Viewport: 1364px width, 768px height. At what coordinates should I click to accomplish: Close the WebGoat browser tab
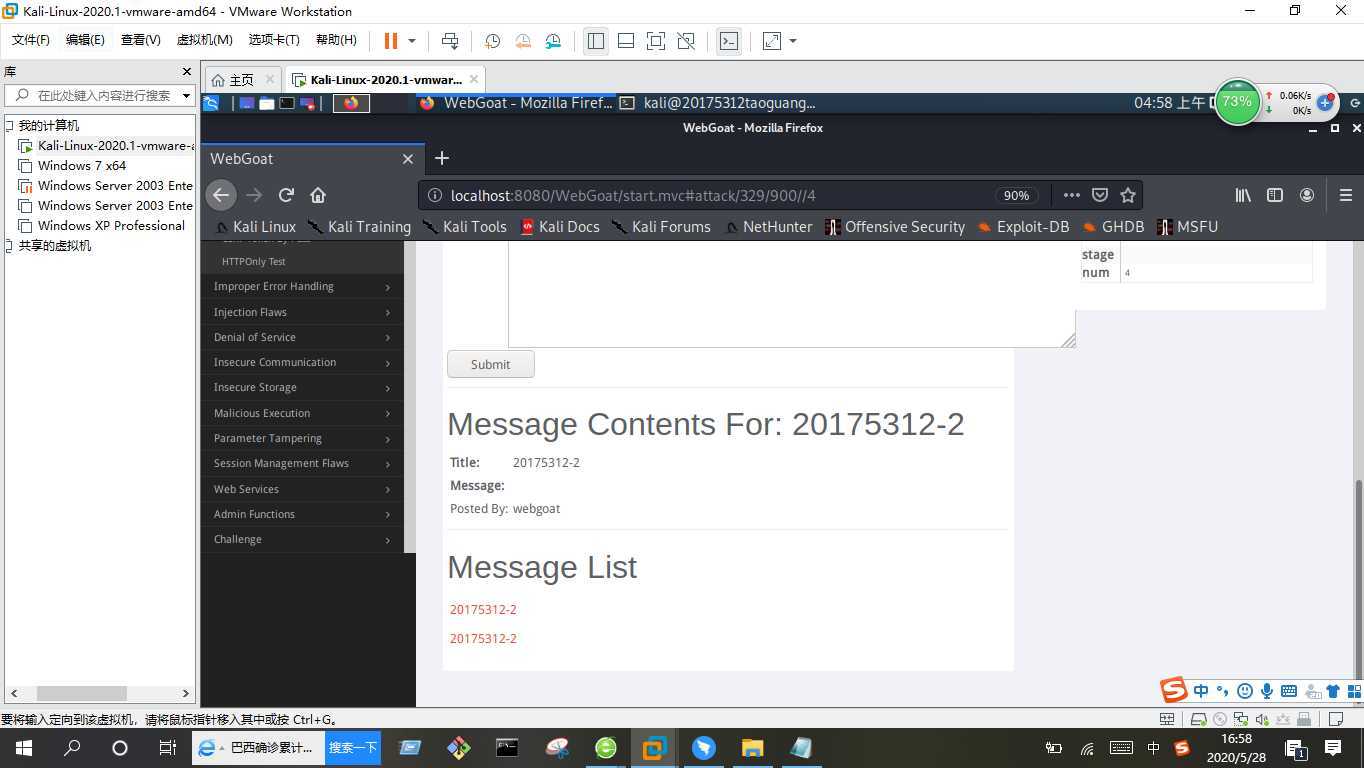click(408, 159)
